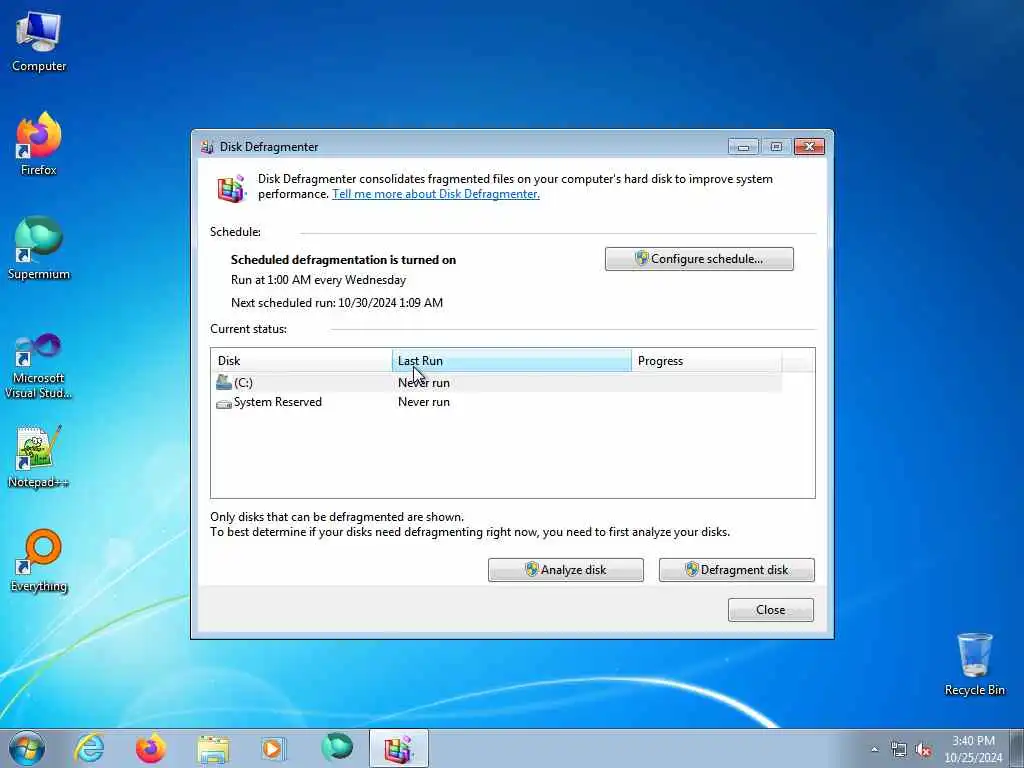Click the Configure schedule button
The width and height of the screenshot is (1024, 768).
(699, 259)
